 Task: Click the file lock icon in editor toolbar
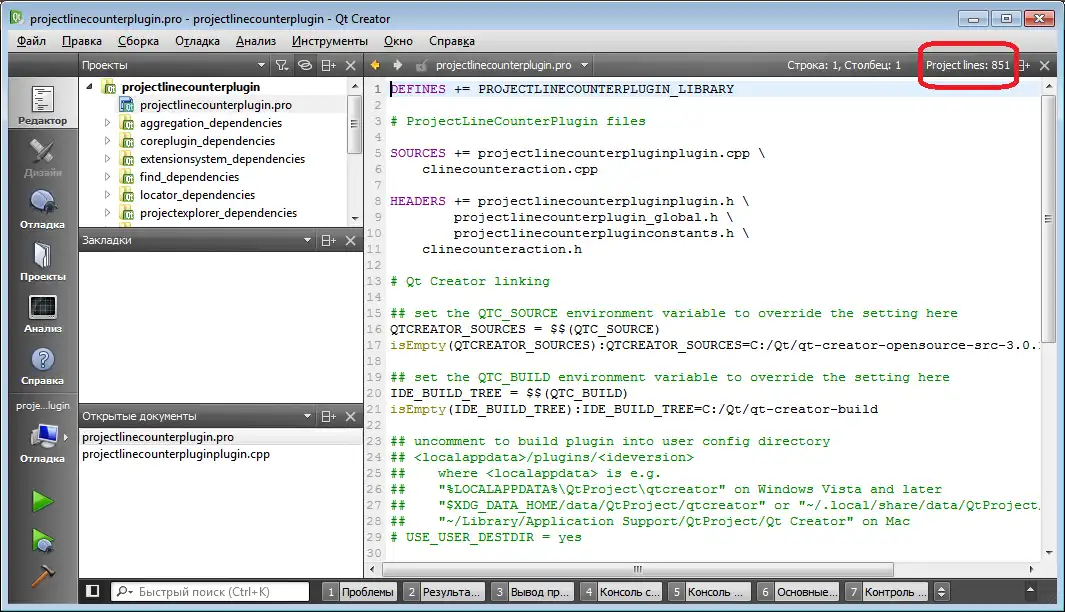(422, 65)
